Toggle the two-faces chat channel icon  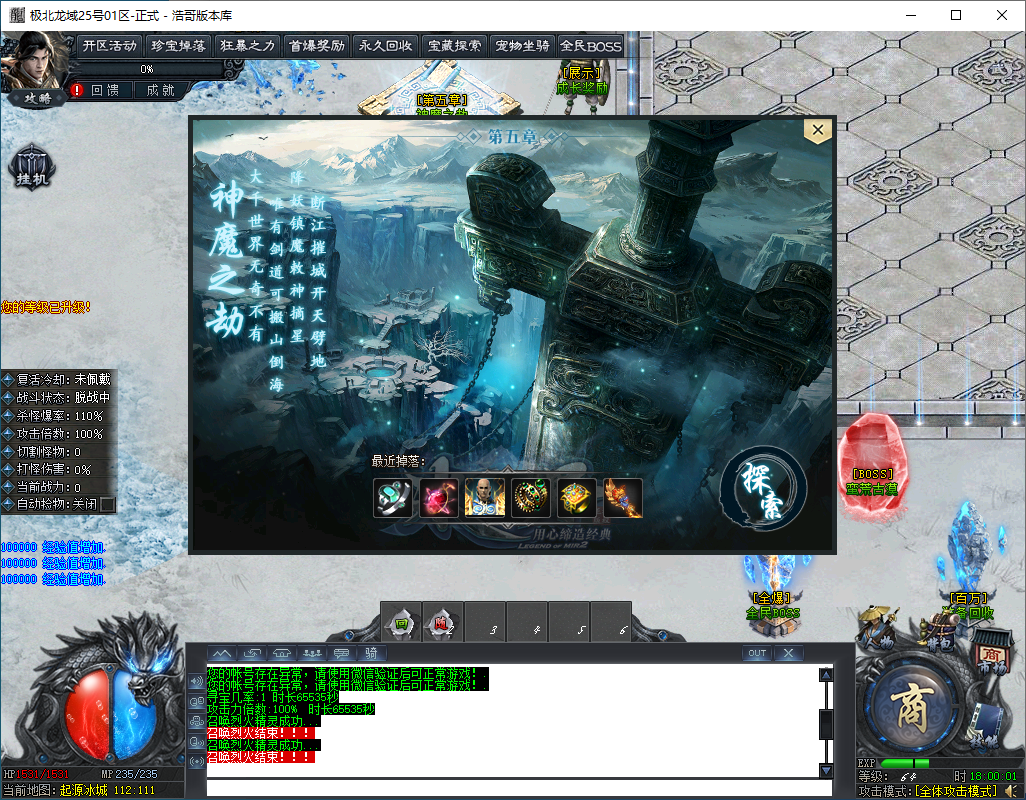196,702
